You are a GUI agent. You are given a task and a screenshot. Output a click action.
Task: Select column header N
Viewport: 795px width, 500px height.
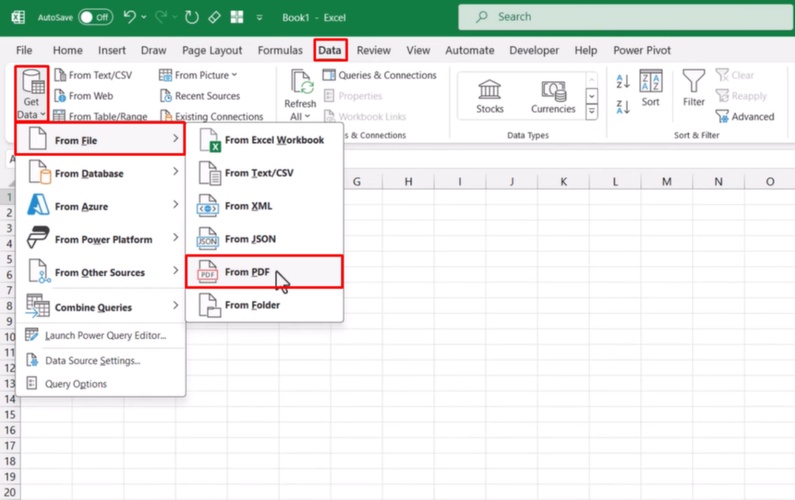(718, 182)
